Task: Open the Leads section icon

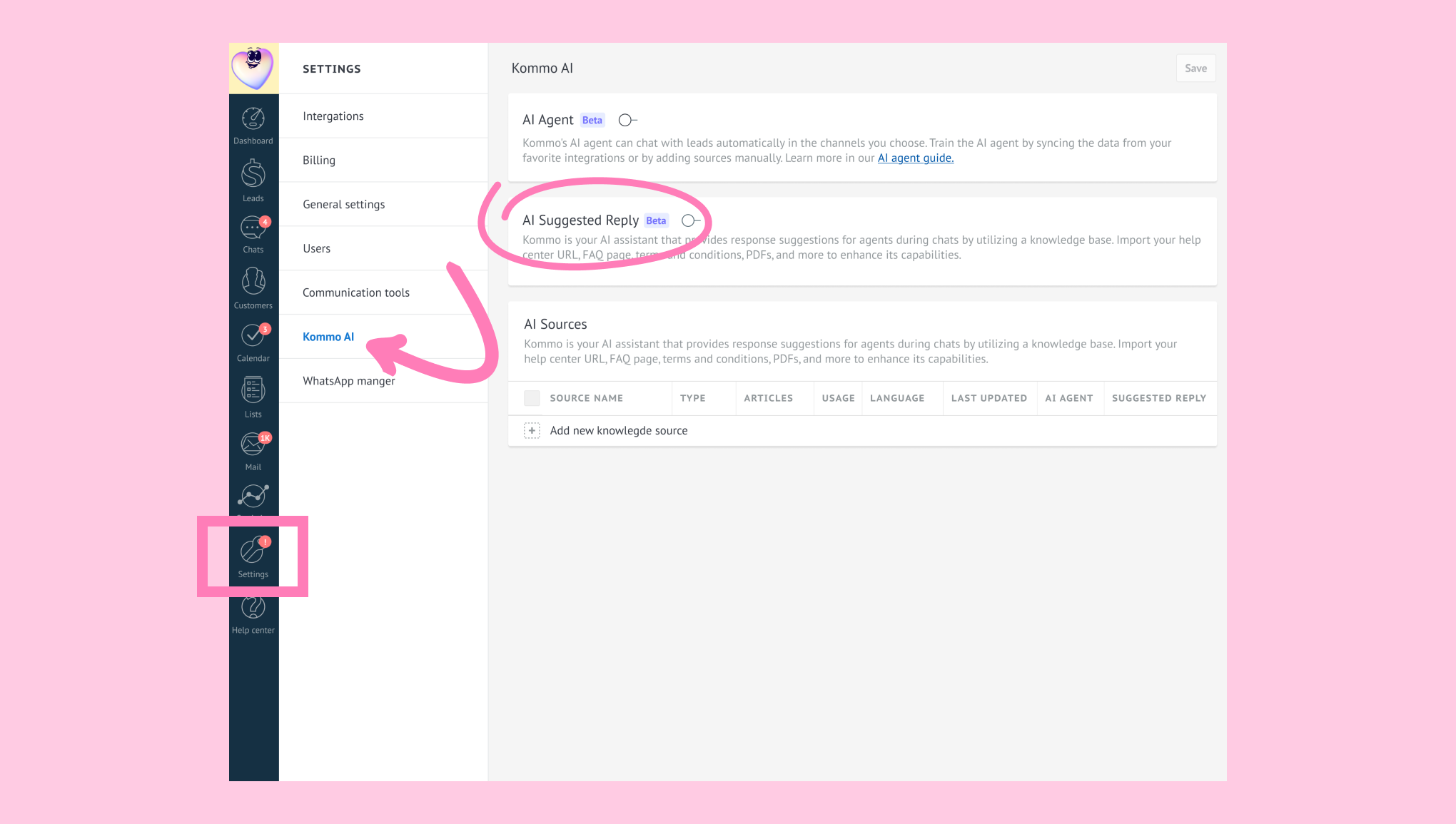Action: pos(253,173)
